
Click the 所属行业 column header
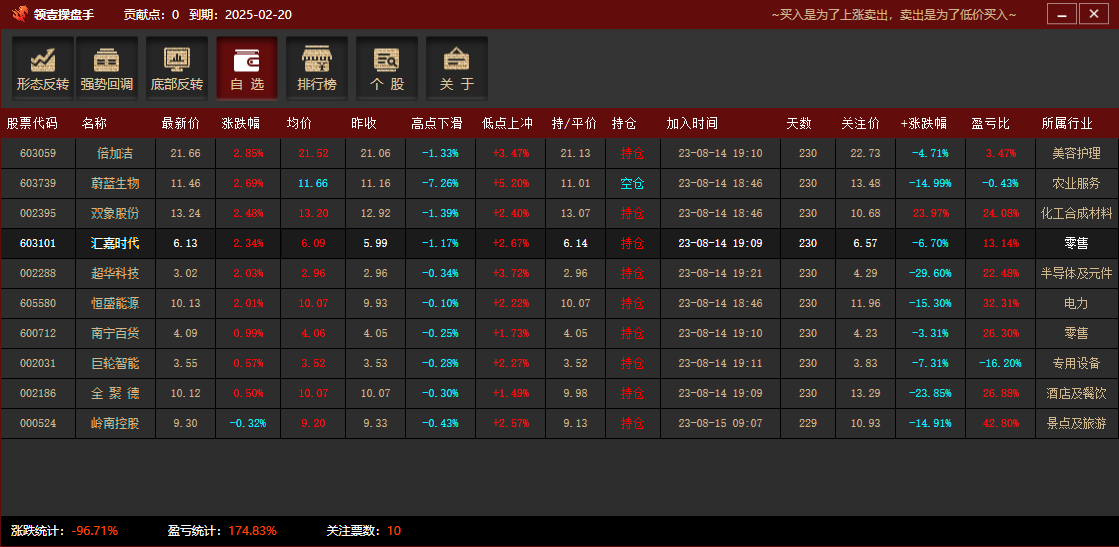pyautogui.click(x=1067, y=124)
